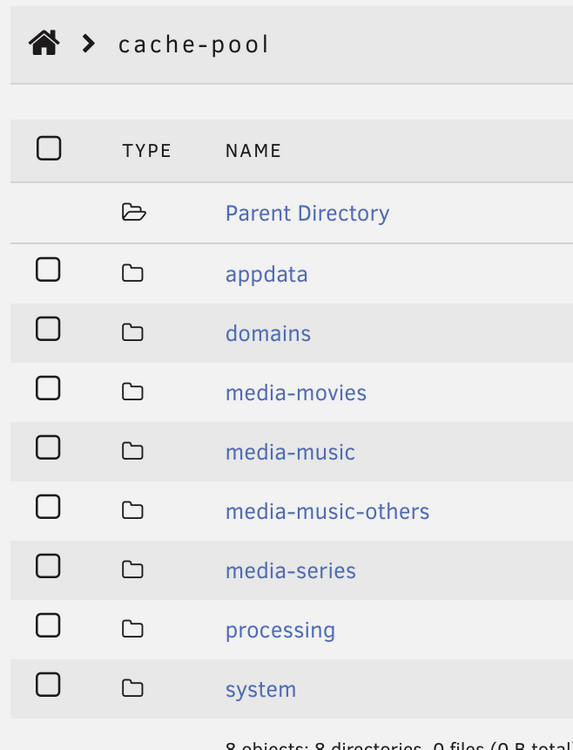Click the breadcrumb chevron arrow
This screenshot has width=573, height=750.
pyautogui.click(x=88, y=44)
